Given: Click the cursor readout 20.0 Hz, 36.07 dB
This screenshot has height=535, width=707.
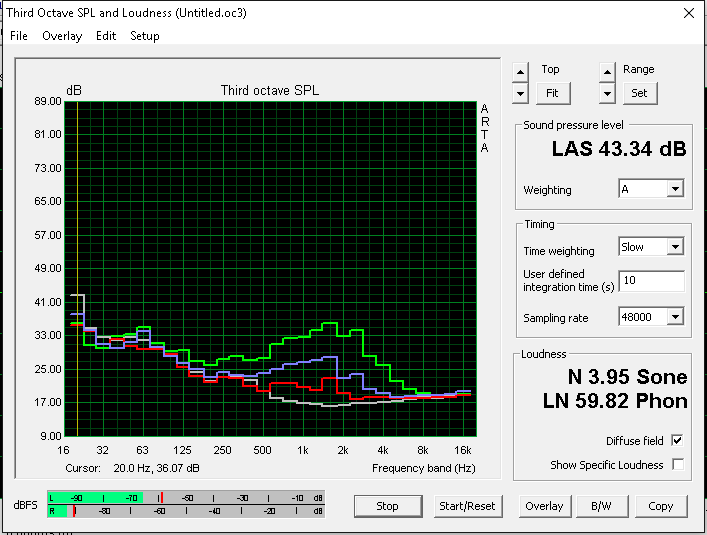Looking at the screenshot, I should point(156,468).
